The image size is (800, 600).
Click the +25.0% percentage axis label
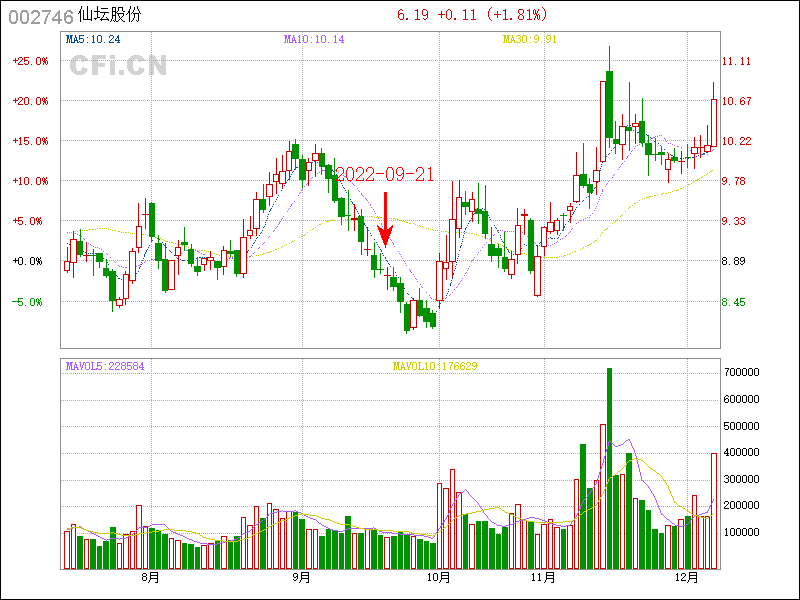[x=30, y=61]
